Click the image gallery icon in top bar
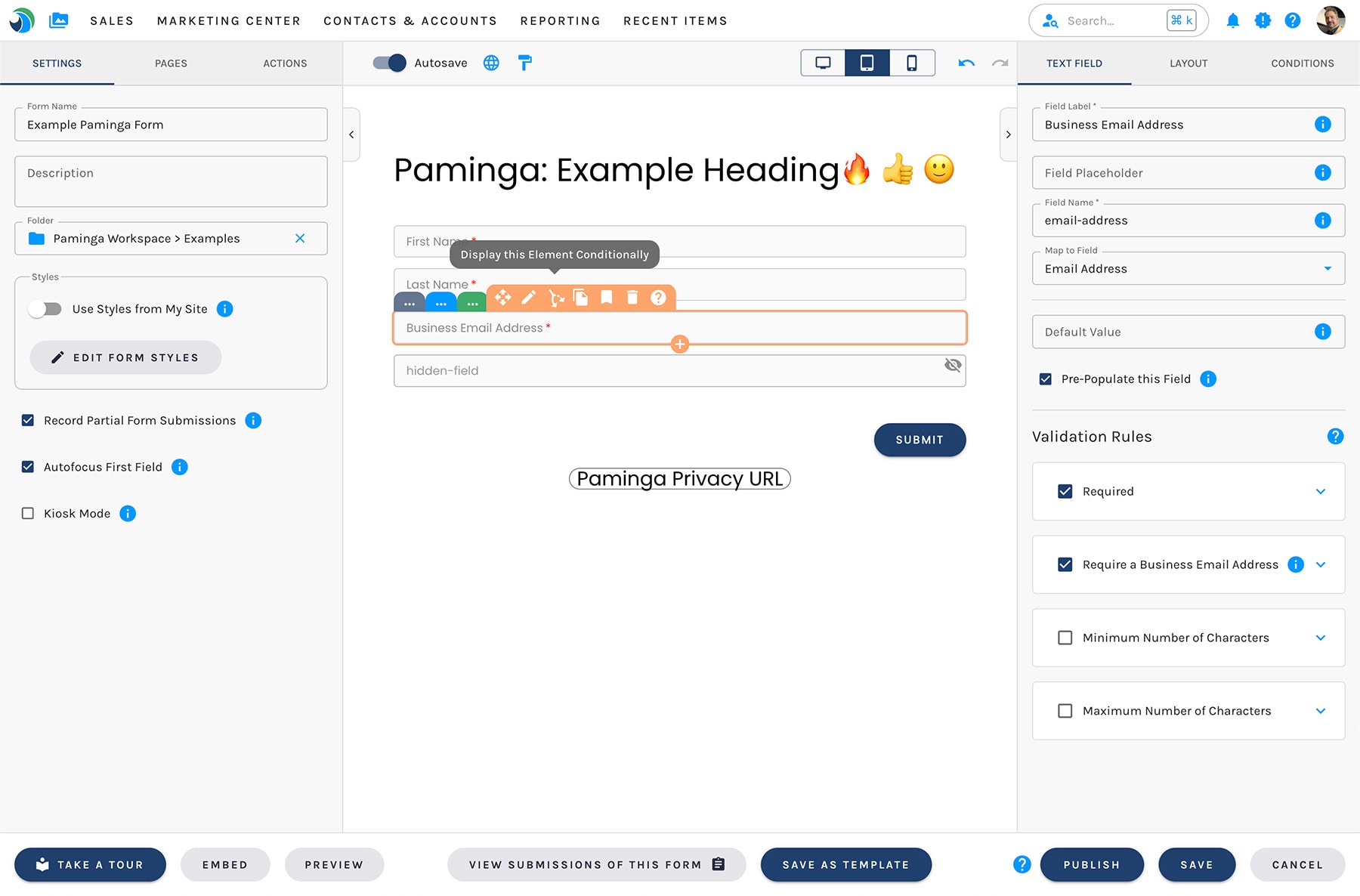 click(x=58, y=21)
